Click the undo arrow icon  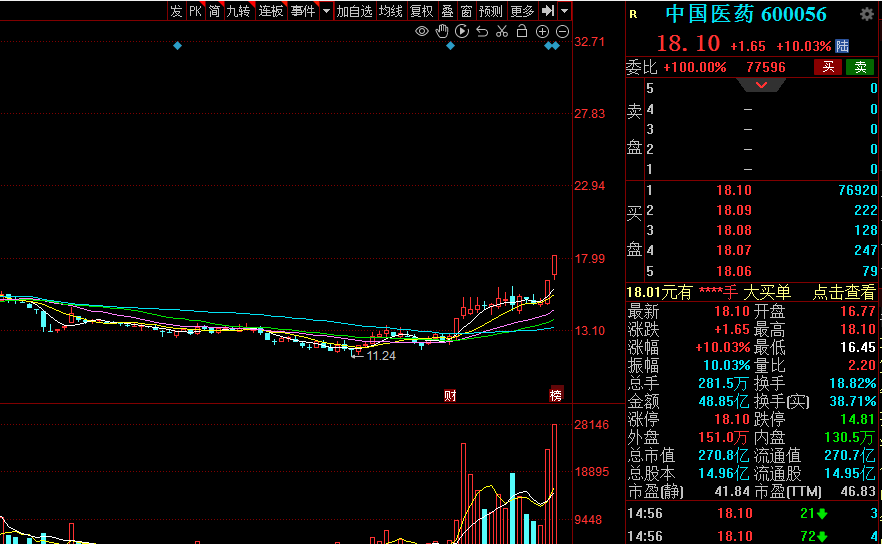[x=482, y=32]
